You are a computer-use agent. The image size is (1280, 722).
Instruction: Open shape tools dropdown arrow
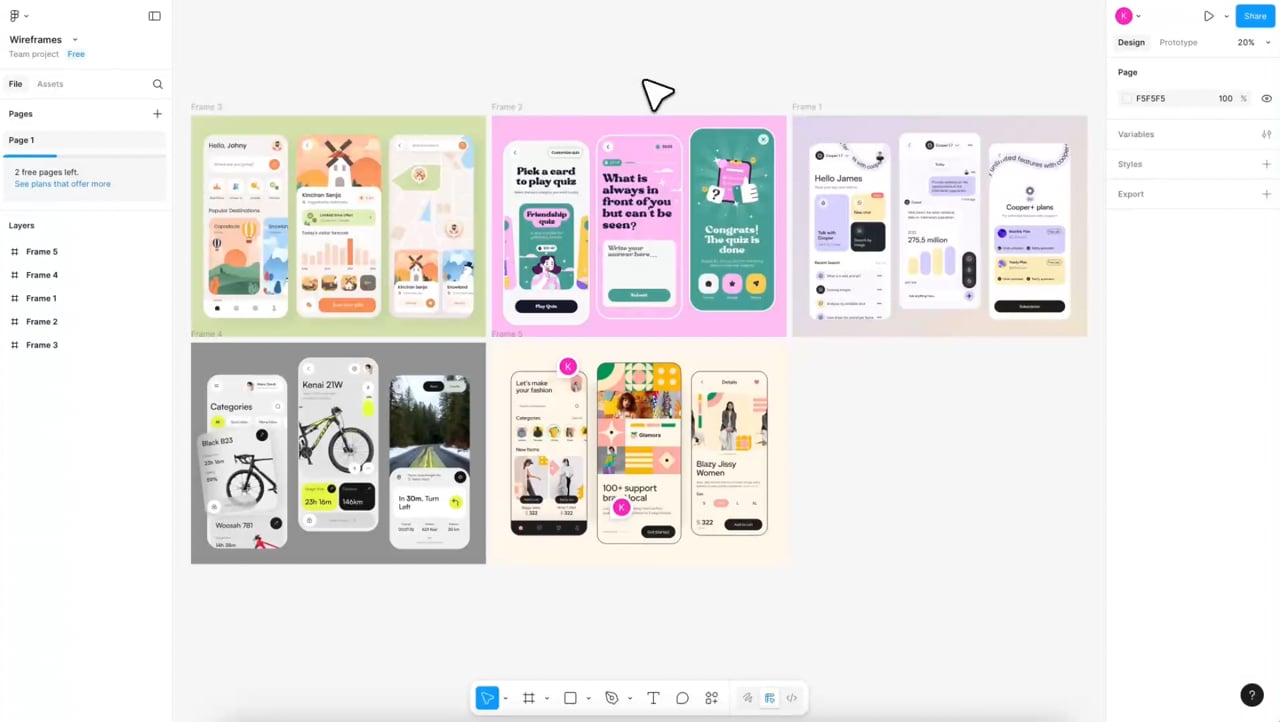pyautogui.click(x=588, y=698)
